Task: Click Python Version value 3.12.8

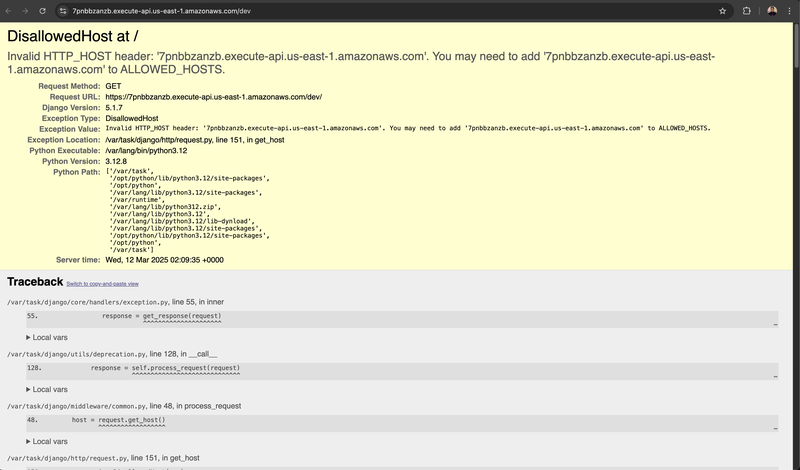Action: pos(116,161)
